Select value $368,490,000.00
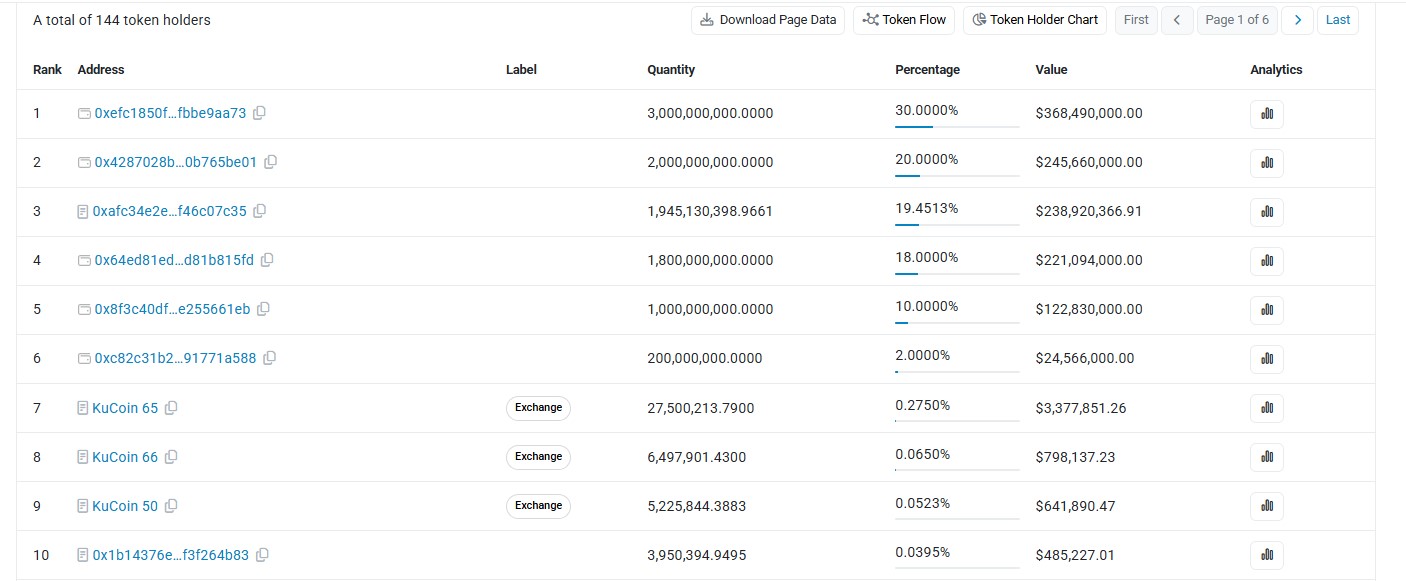1406x581 pixels. 1089,113
